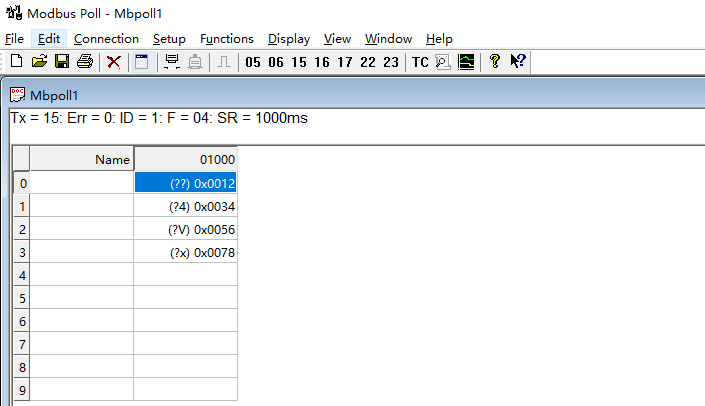Viewport: 705px width, 406px height.
Task: Click row header number 7
Action: point(22,344)
